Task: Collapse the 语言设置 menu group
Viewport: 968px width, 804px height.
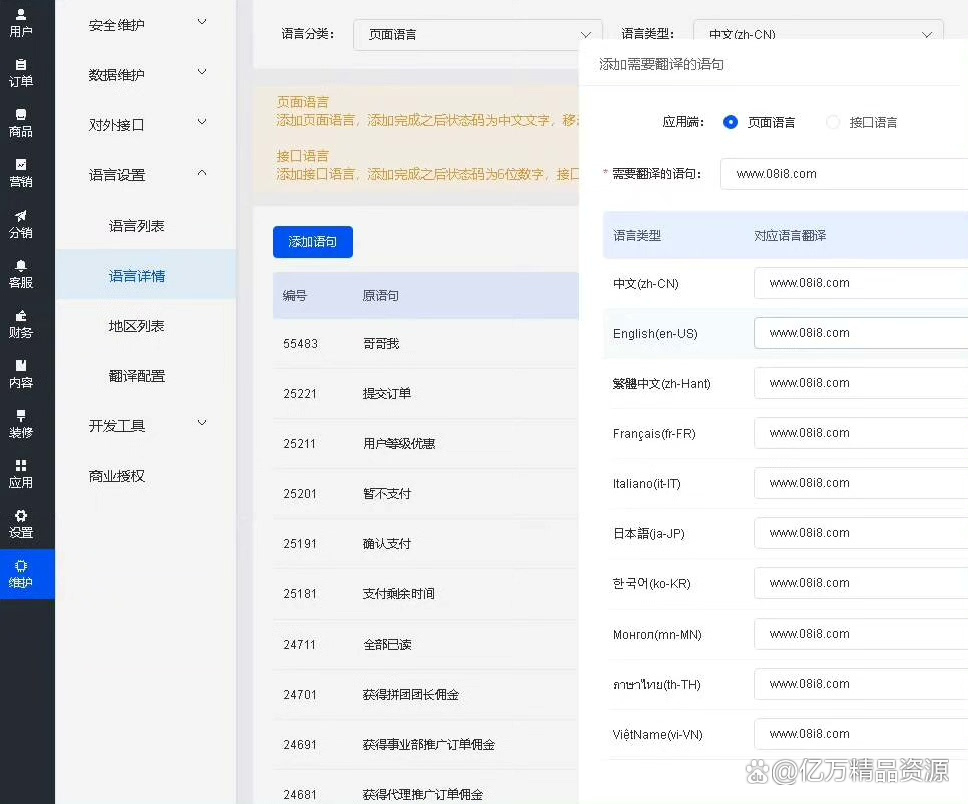Action: click(146, 175)
